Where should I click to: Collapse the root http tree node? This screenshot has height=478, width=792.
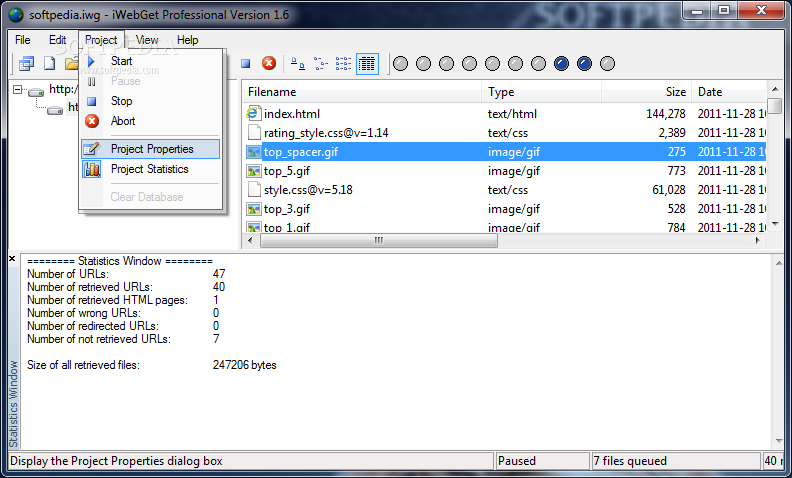coord(18,90)
